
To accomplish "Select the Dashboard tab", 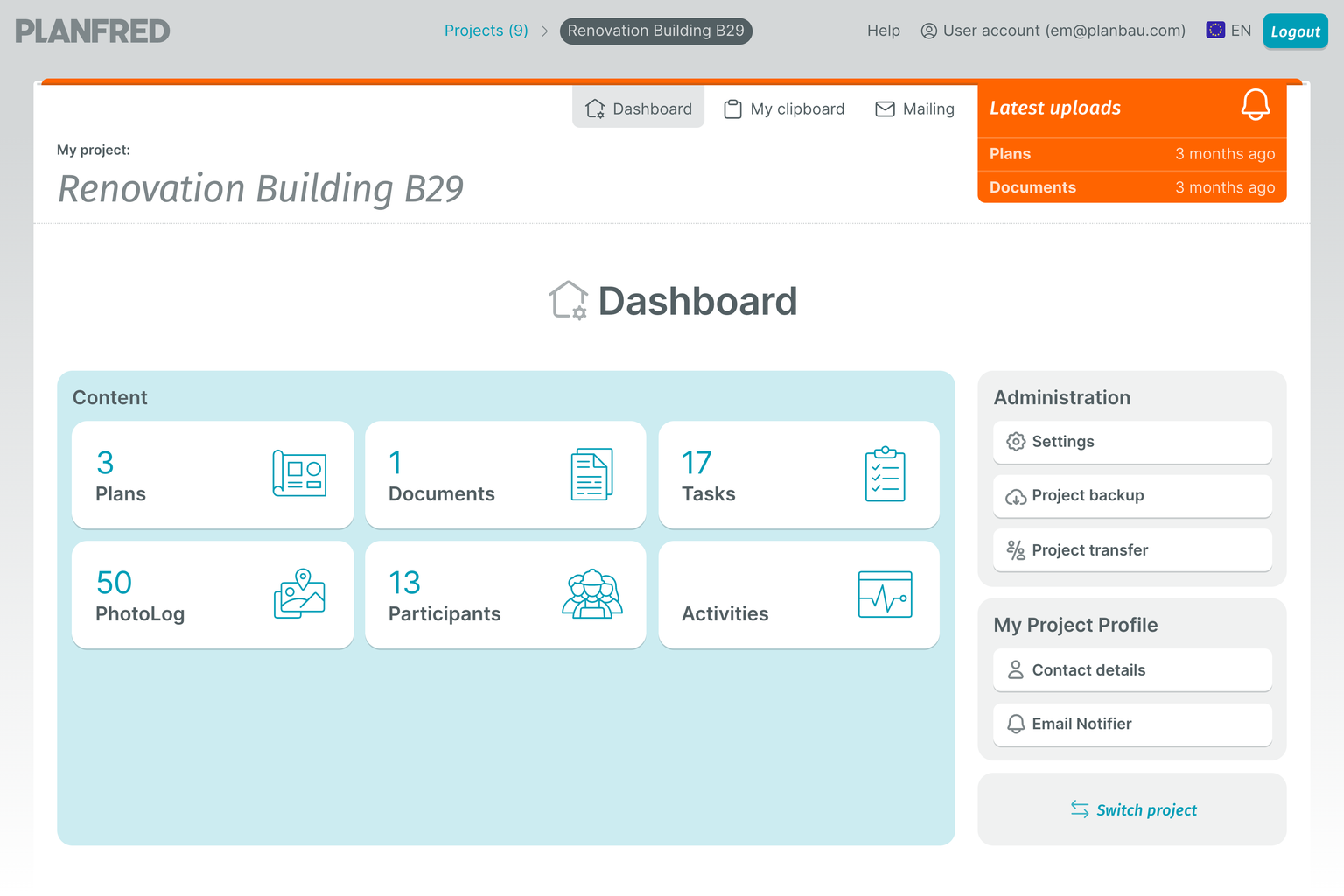I will [638, 108].
